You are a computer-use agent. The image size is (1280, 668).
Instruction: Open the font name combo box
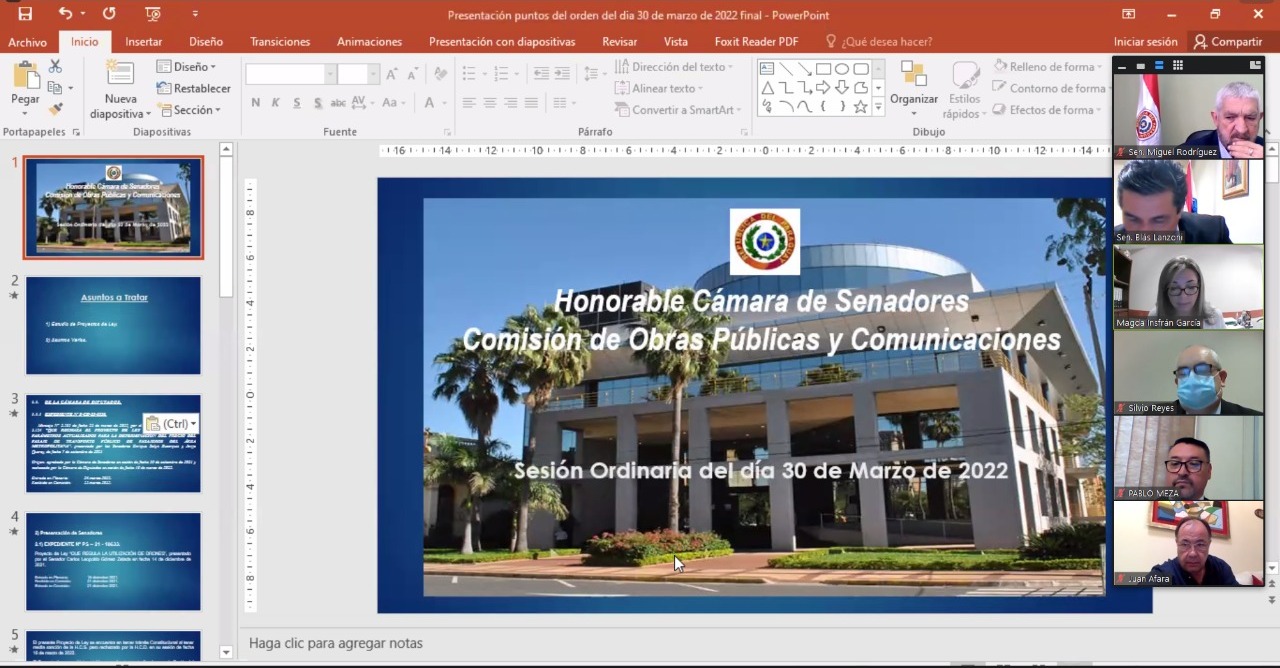coord(290,74)
